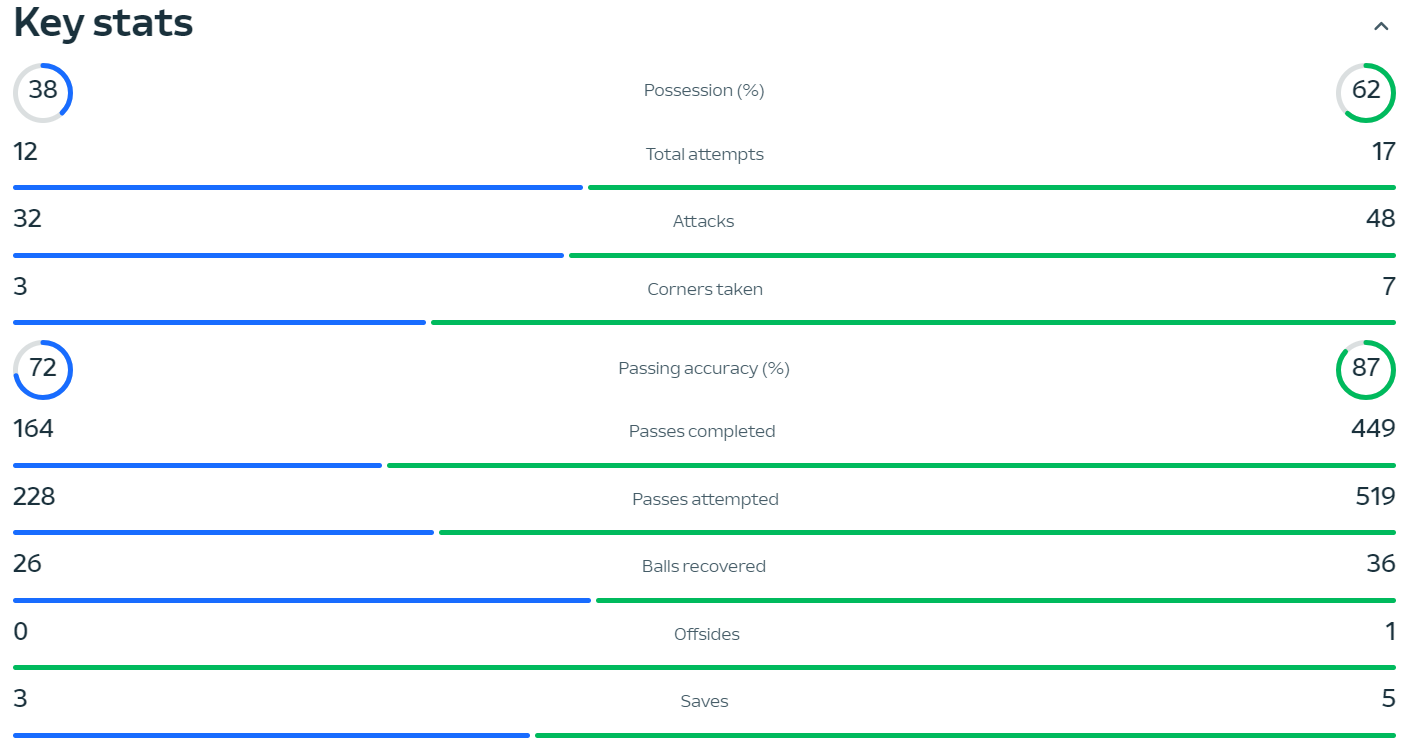1415x753 pixels.
Task: Click the green Passes attempted bar
Action: (x=917, y=532)
